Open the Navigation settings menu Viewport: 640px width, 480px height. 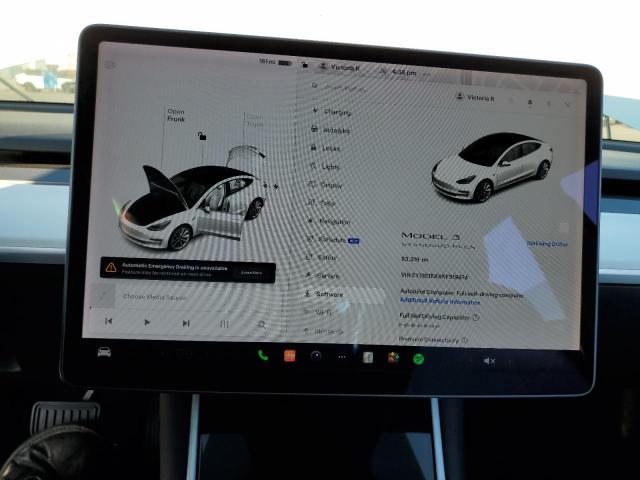point(329,221)
